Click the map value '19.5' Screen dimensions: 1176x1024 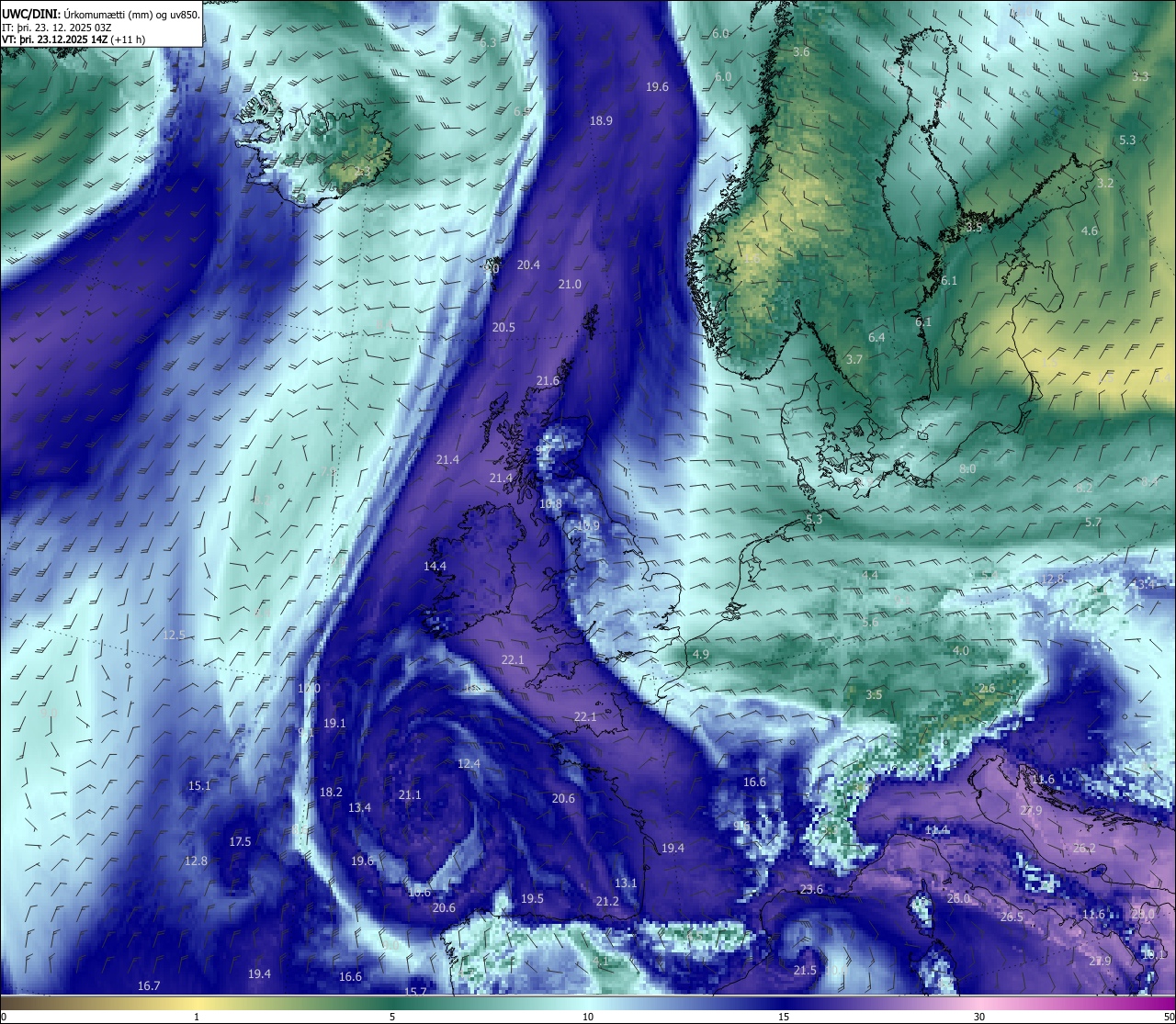(532, 899)
